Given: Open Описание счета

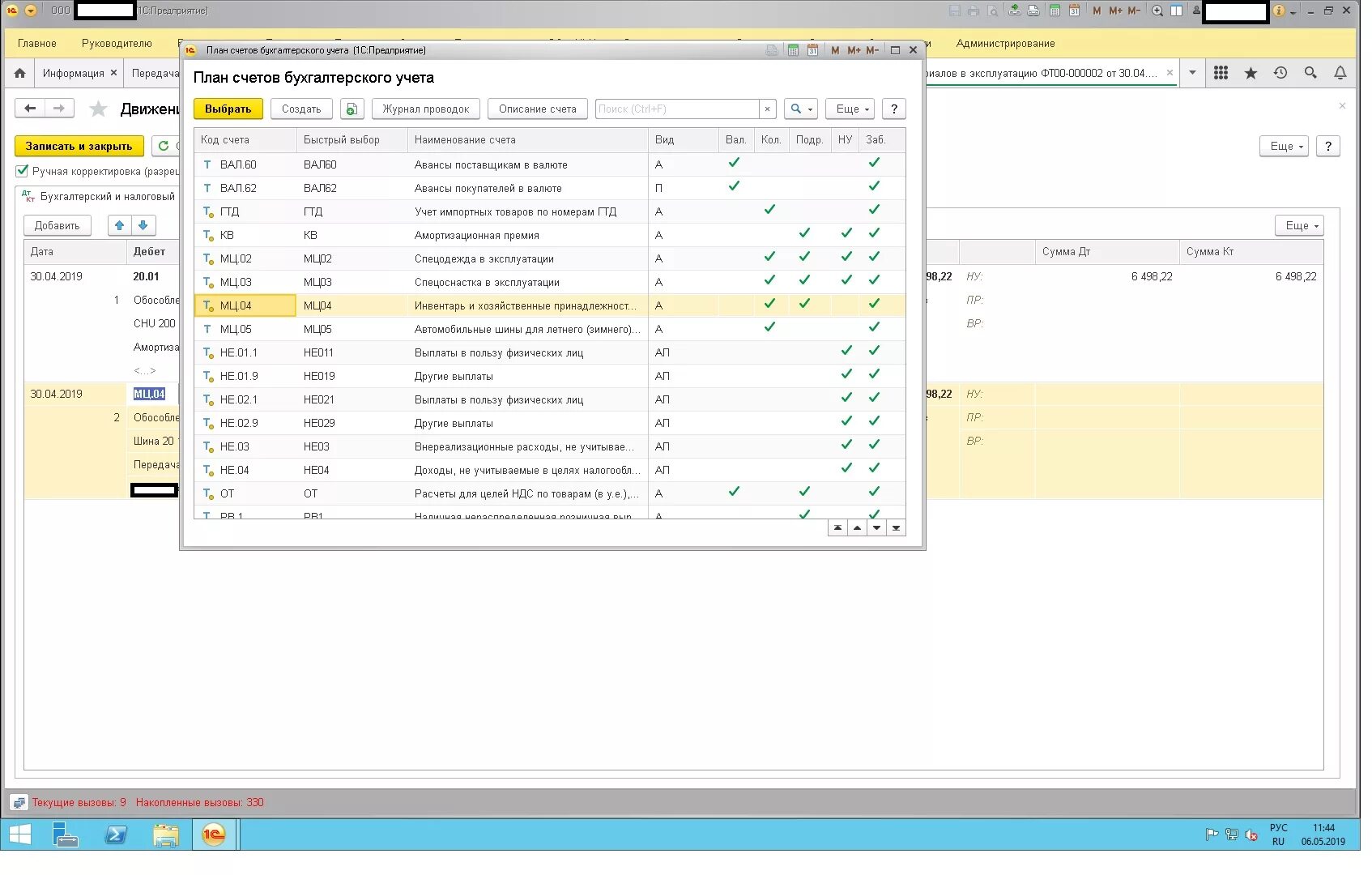Looking at the screenshot, I should tap(538, 109).
